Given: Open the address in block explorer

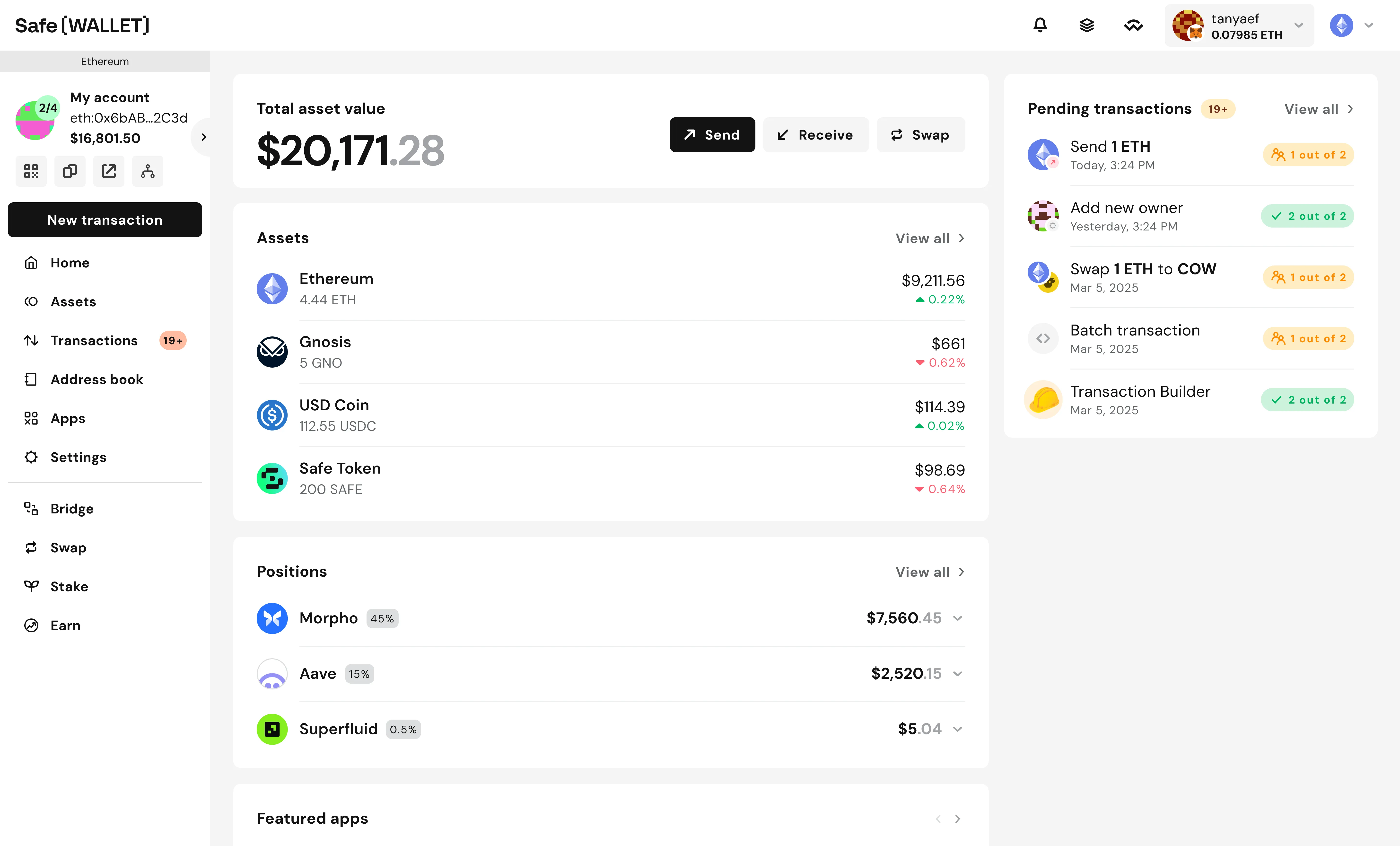Looking at the screenshot, I should point(108,170).
